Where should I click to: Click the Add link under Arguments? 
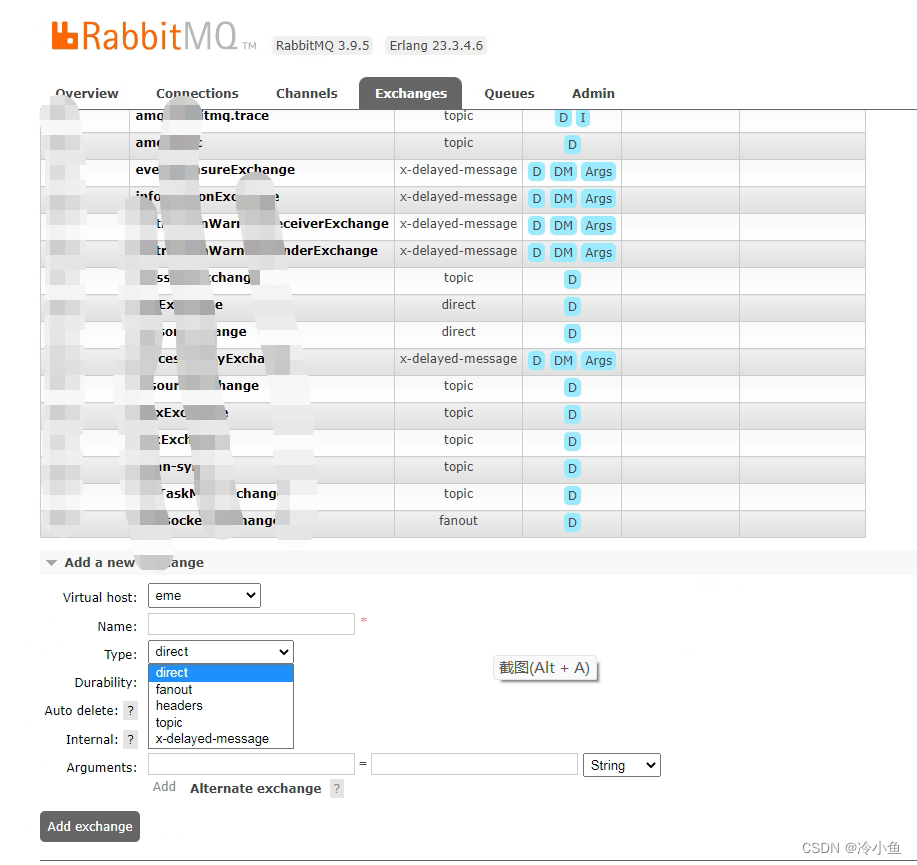click(x=163, y=787)
